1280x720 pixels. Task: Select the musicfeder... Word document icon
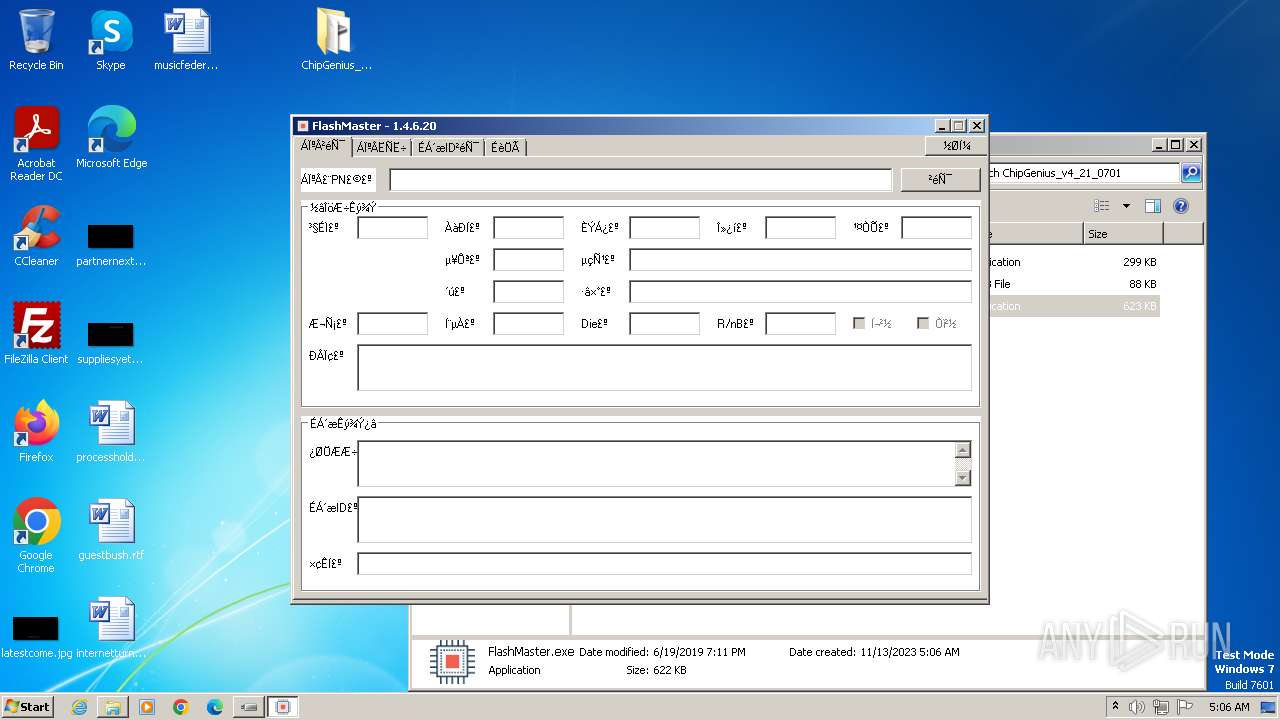(x=186, y=40)
